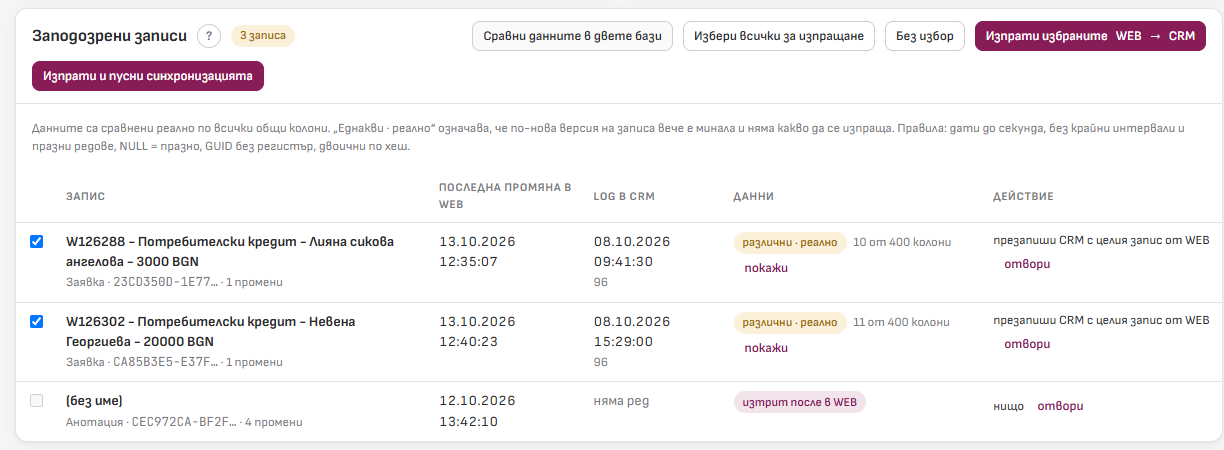This screenshot has width=1224, height=450.
Task: Open 'отвори' link for W126288 record
Action: point(1028,264)
